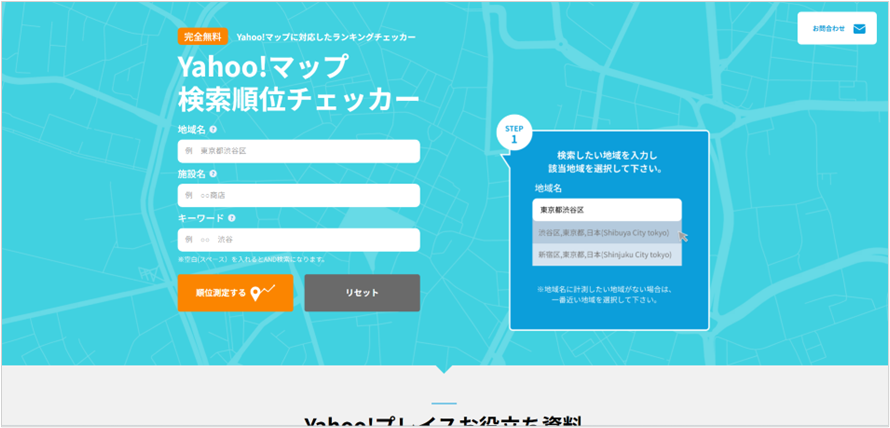Click the note about selecting nearest region

pos(604,295)
